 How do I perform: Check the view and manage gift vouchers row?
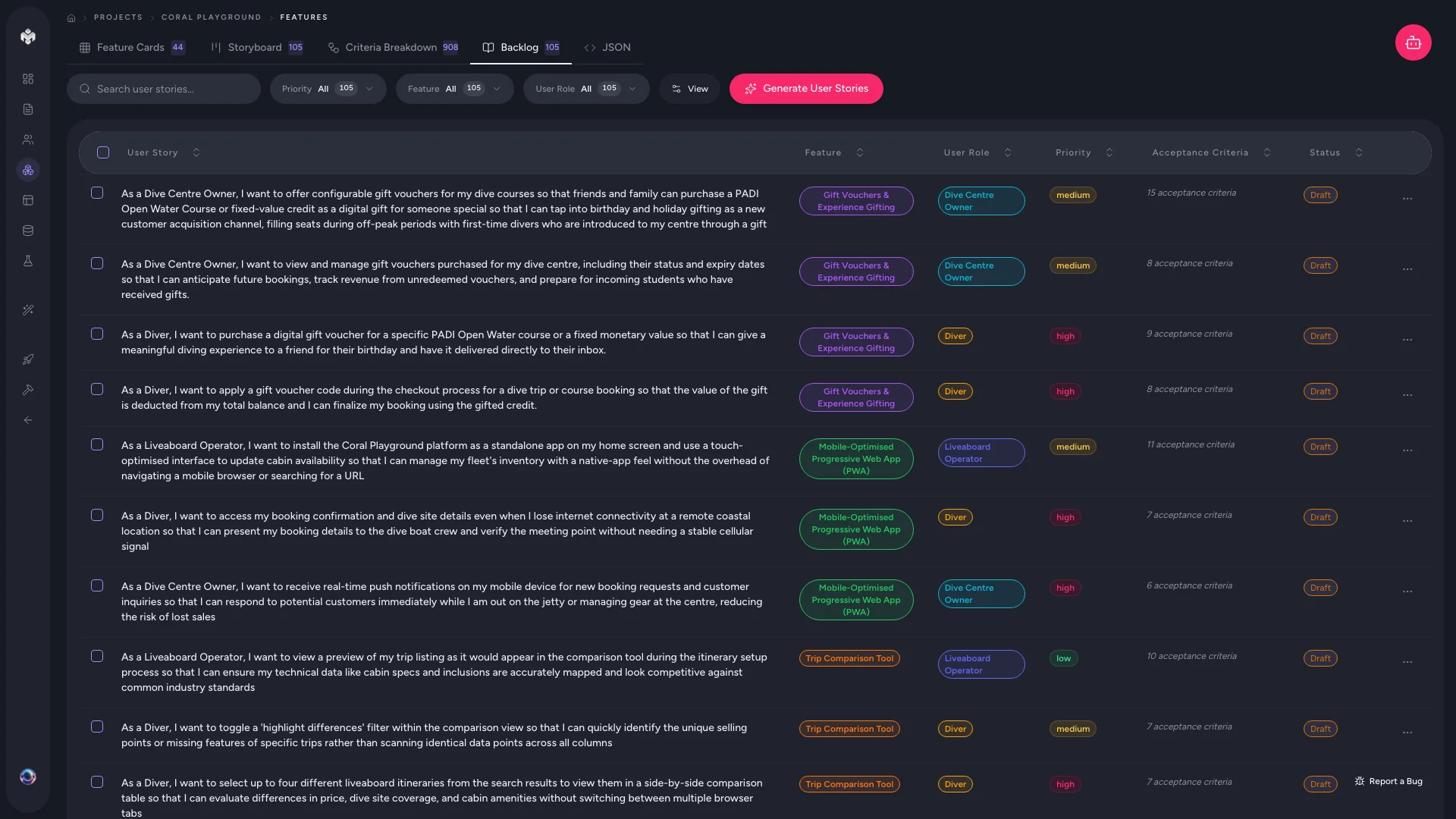pyautogui.click(x=97, y=263)
